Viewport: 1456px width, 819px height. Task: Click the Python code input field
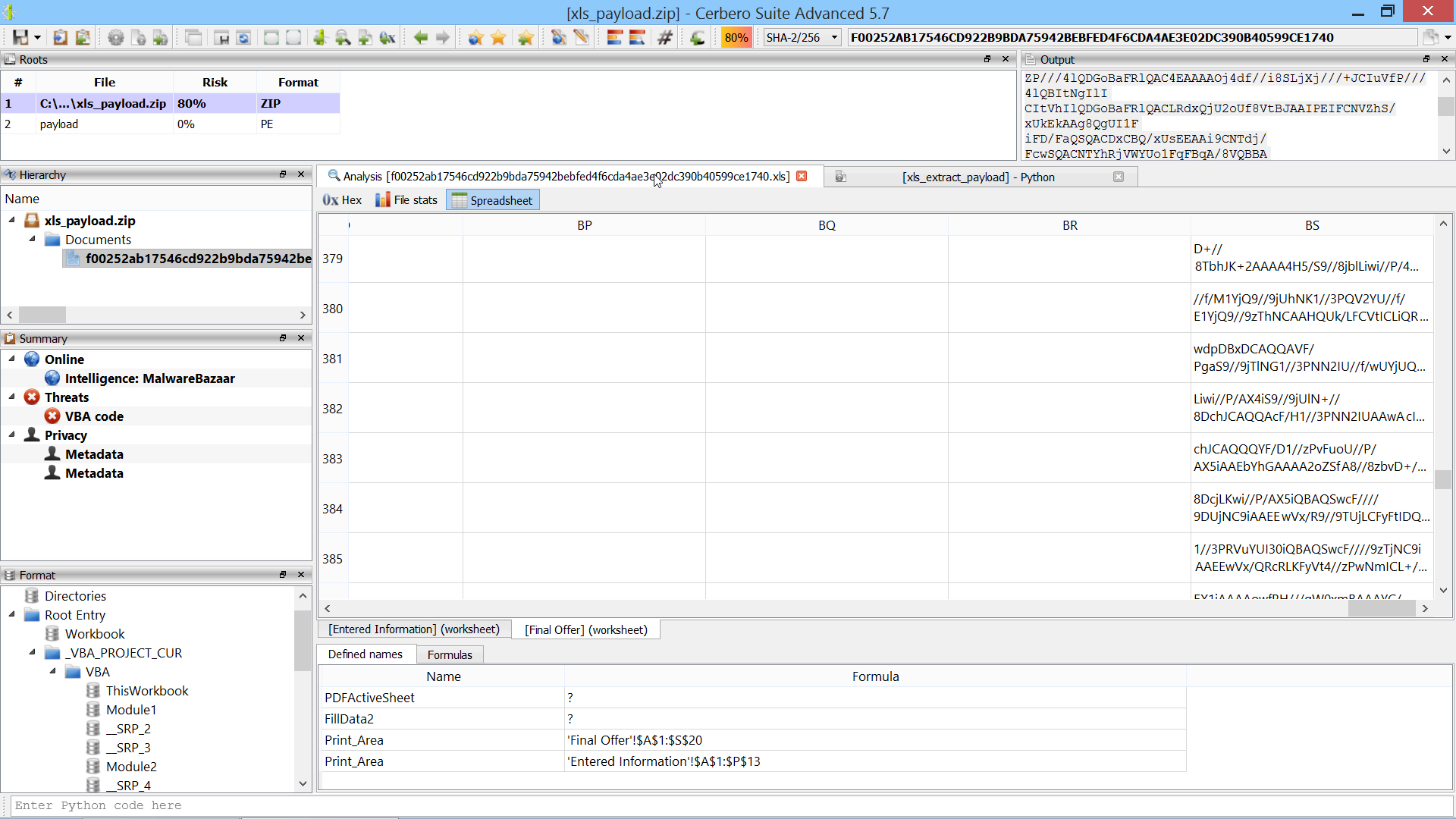click(732, 805)
